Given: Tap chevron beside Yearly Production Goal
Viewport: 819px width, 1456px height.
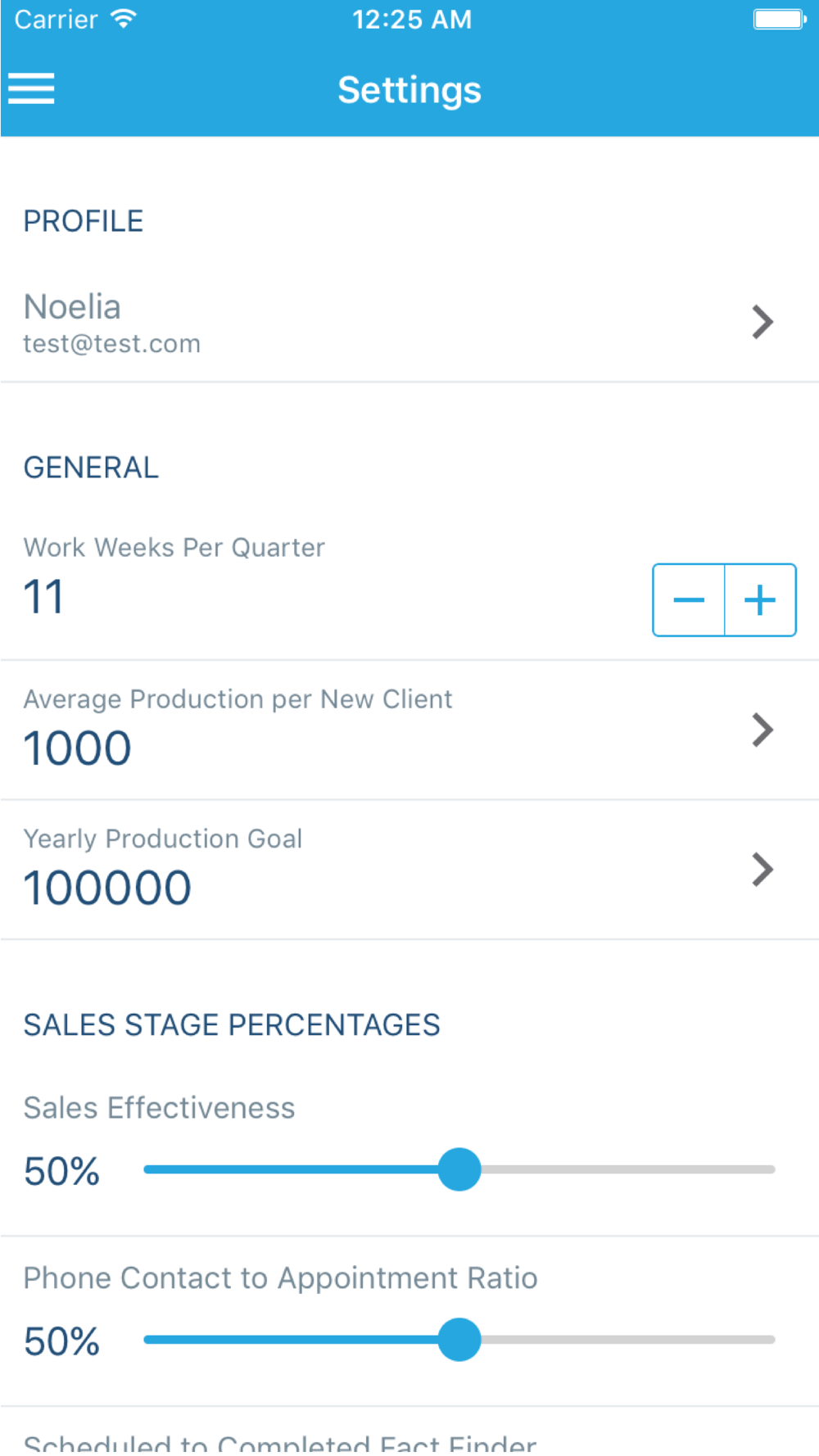Looking at the screenshot, I should [x=762, y=870].
